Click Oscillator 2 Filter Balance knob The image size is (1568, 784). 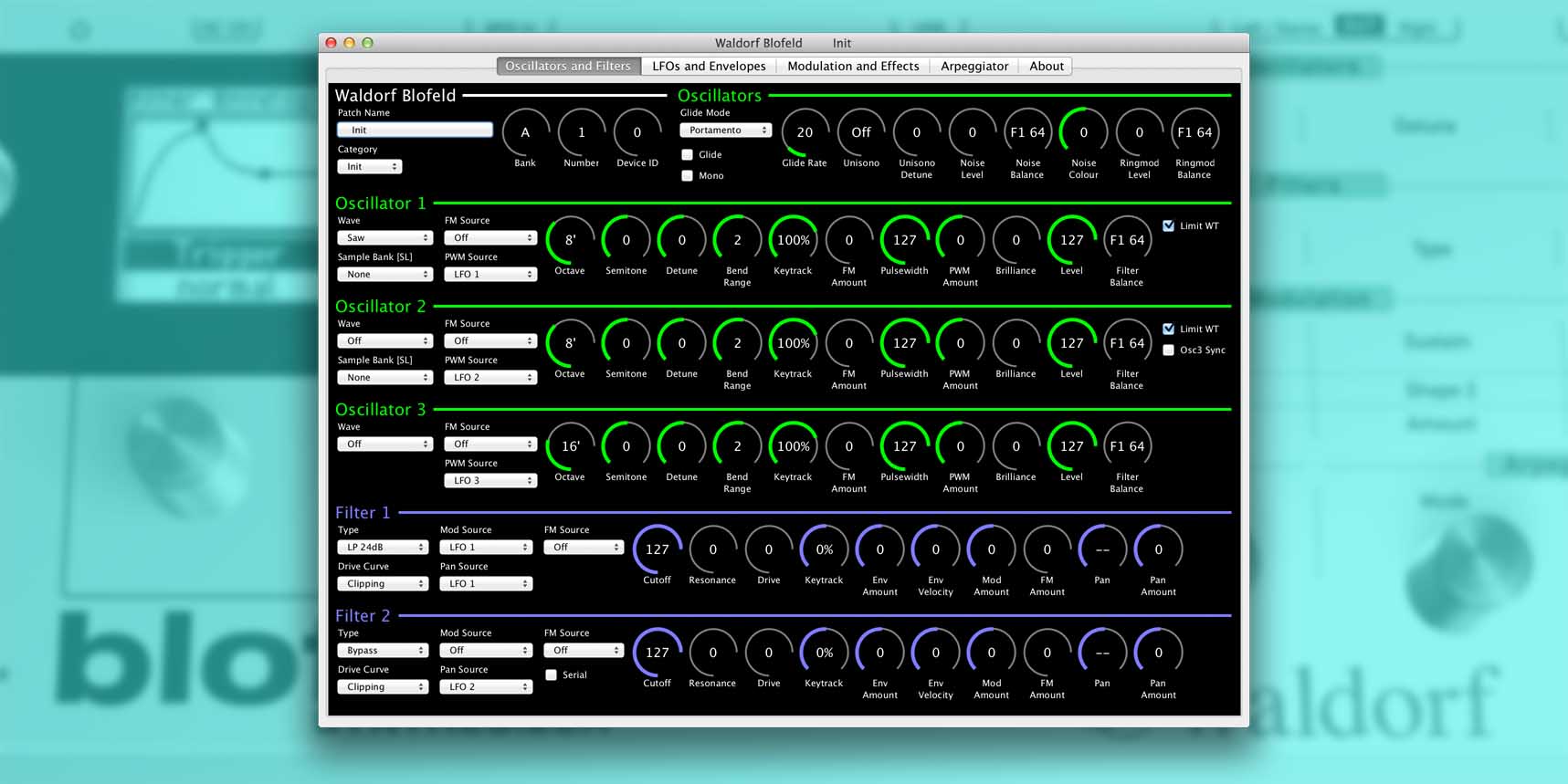[1127, 343]
